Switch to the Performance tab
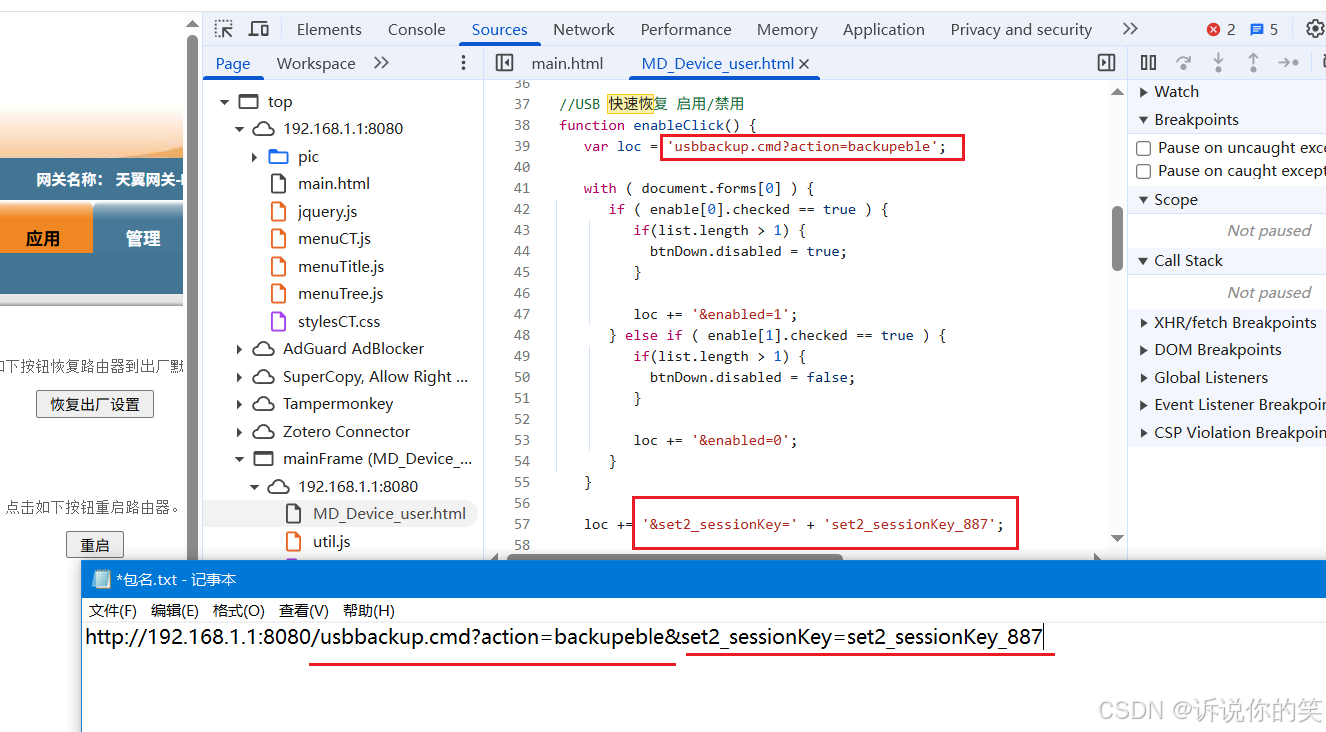The image size is (1326, 732). tap(686, 29)
